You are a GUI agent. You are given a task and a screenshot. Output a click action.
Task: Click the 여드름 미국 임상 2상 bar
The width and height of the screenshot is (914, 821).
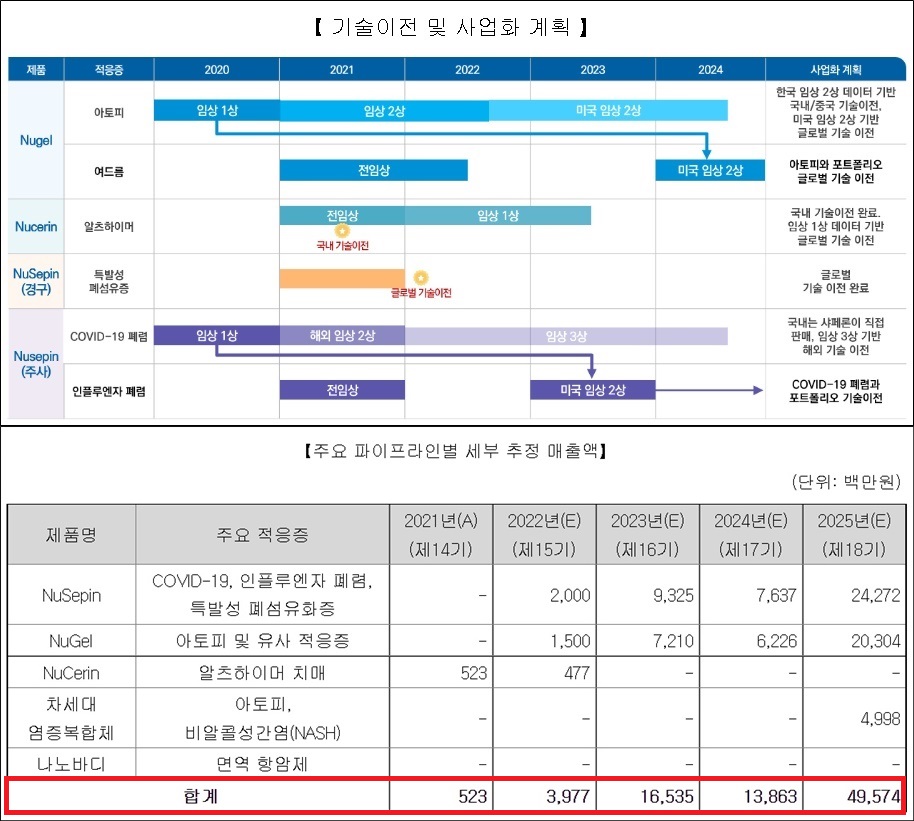(x=710, y=170)
